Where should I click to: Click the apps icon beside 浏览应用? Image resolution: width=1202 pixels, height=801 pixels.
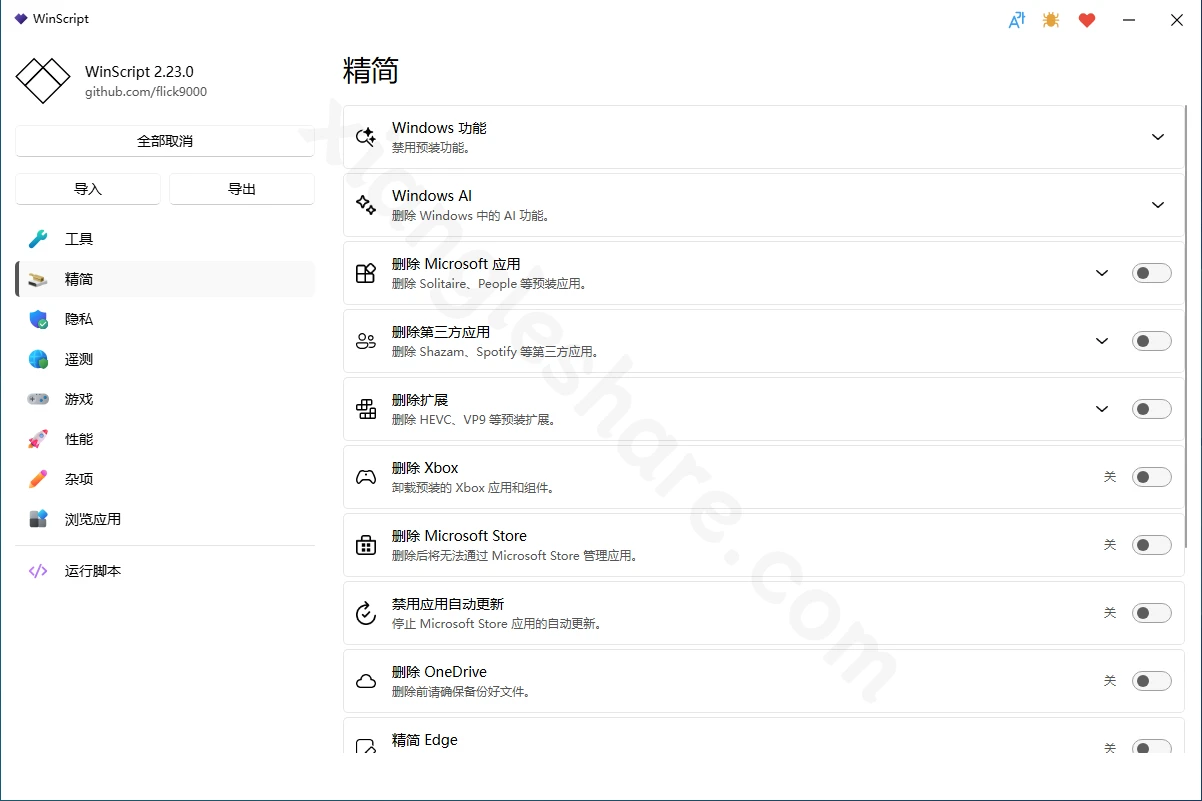click(x=38, y=519)
